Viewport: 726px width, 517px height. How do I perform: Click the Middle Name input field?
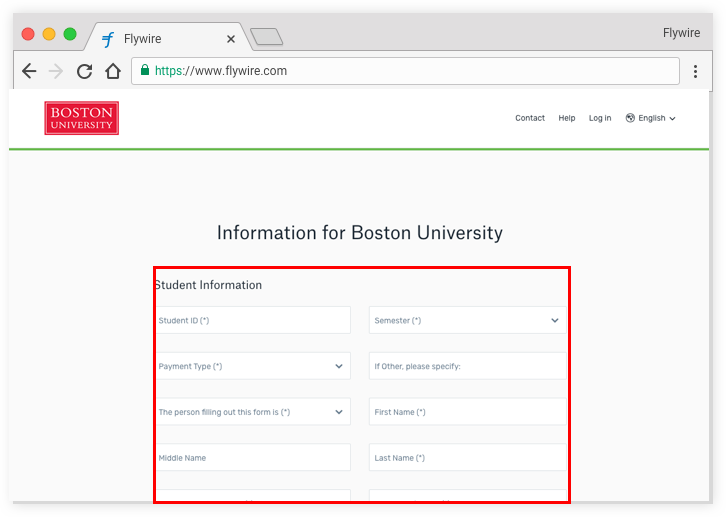(253, 457)
